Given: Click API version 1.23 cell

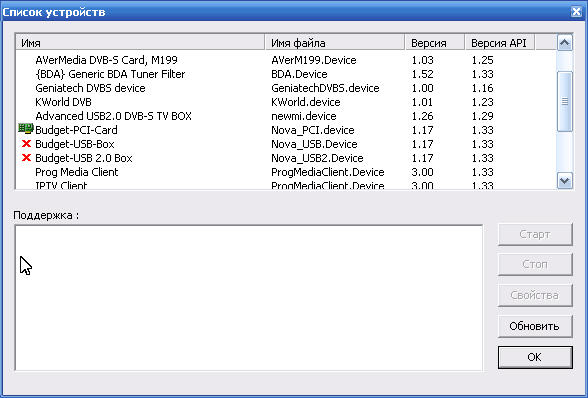Looking at the screenshot, I should (483, 102).
